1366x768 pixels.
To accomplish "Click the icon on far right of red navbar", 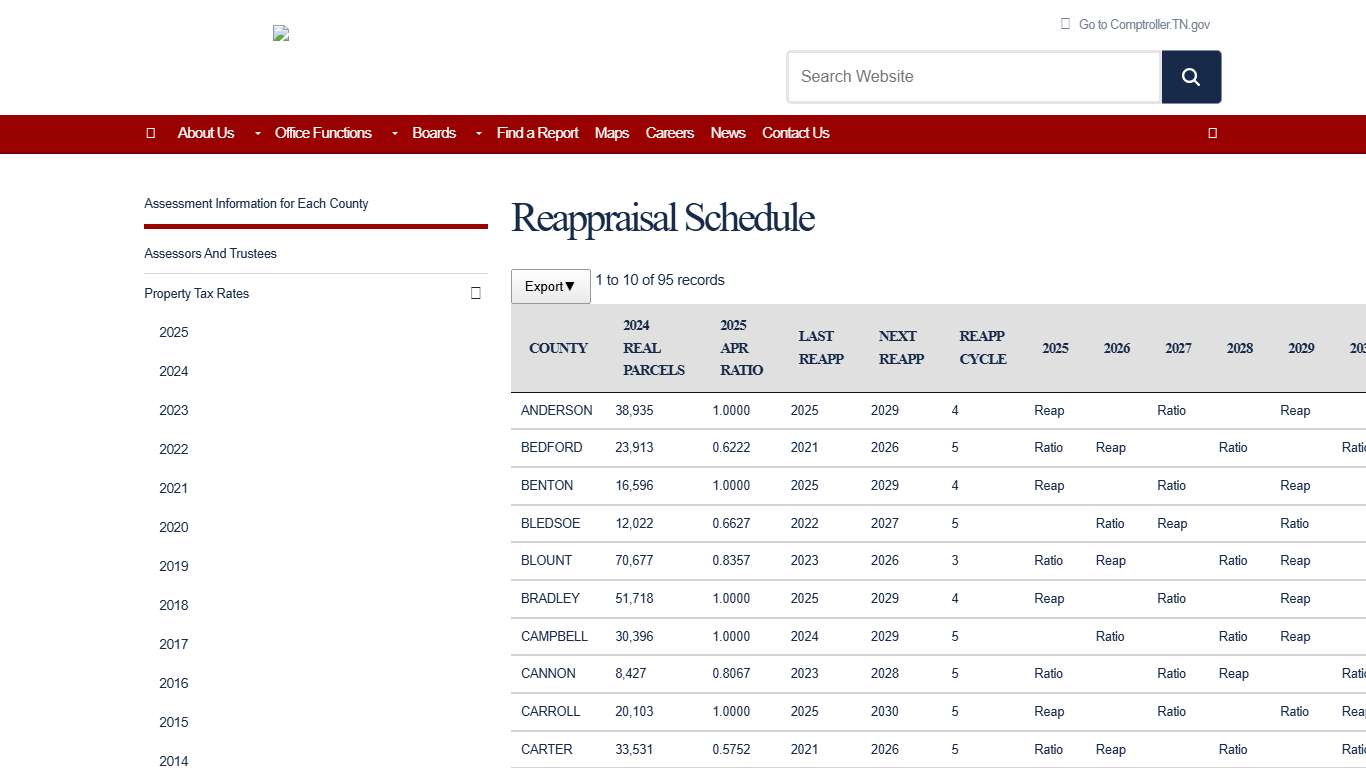I will point(1212,133).
